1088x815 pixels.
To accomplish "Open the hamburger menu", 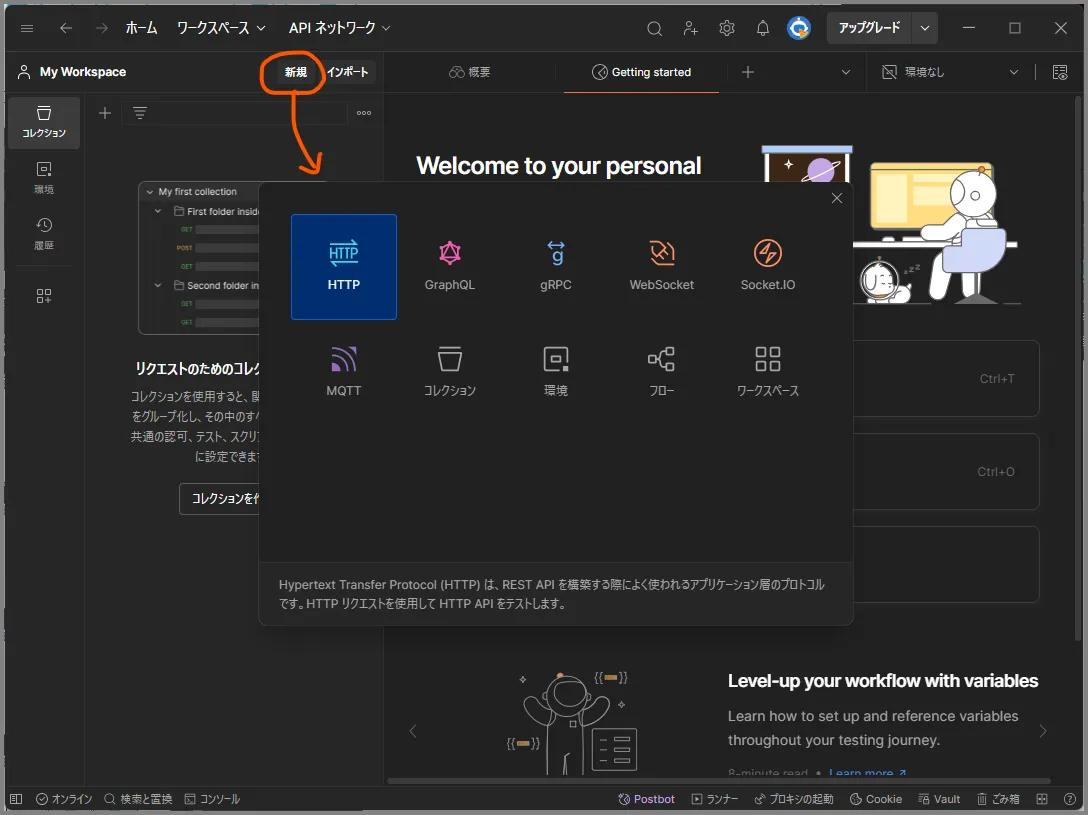I will [27, 28].
